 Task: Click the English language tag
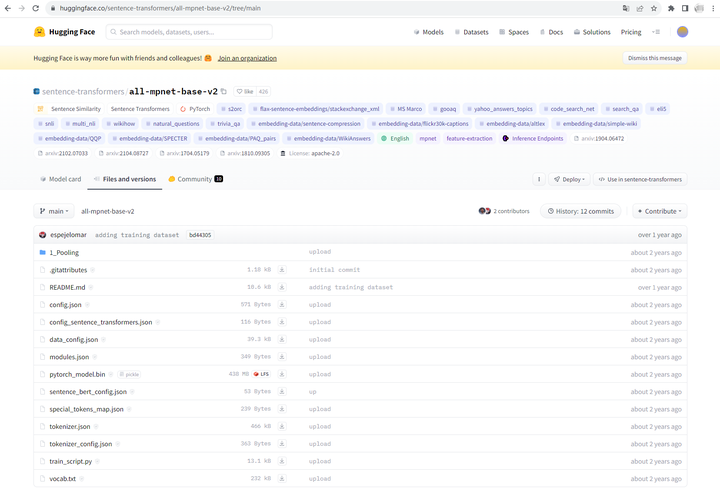[395, 138]
